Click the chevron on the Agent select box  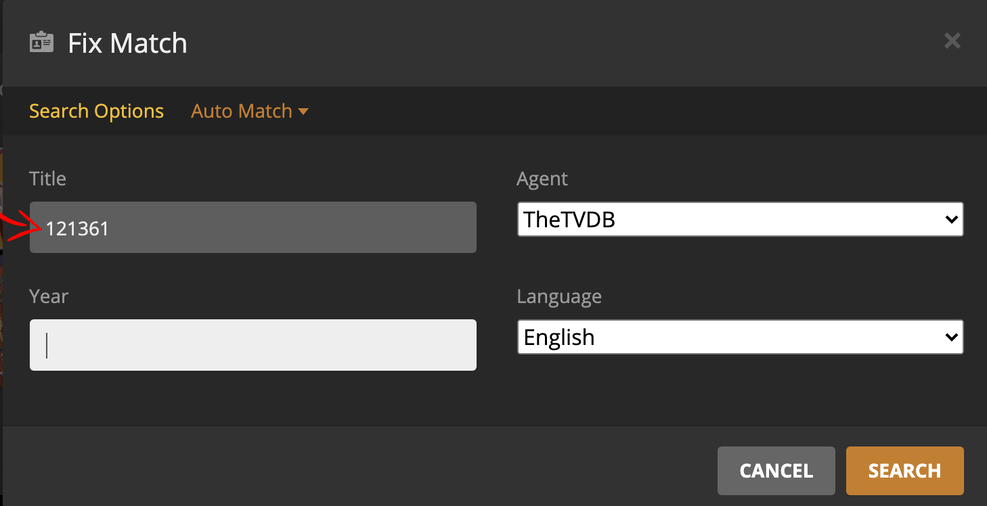pos(951,220)
